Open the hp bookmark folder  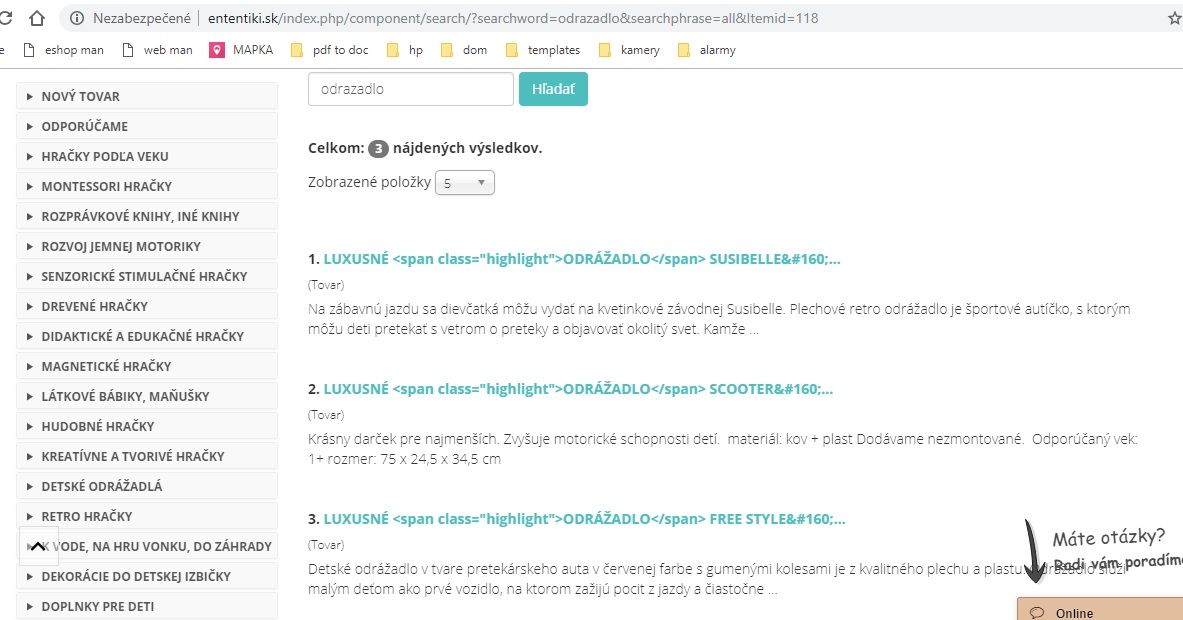pos(404,50)
